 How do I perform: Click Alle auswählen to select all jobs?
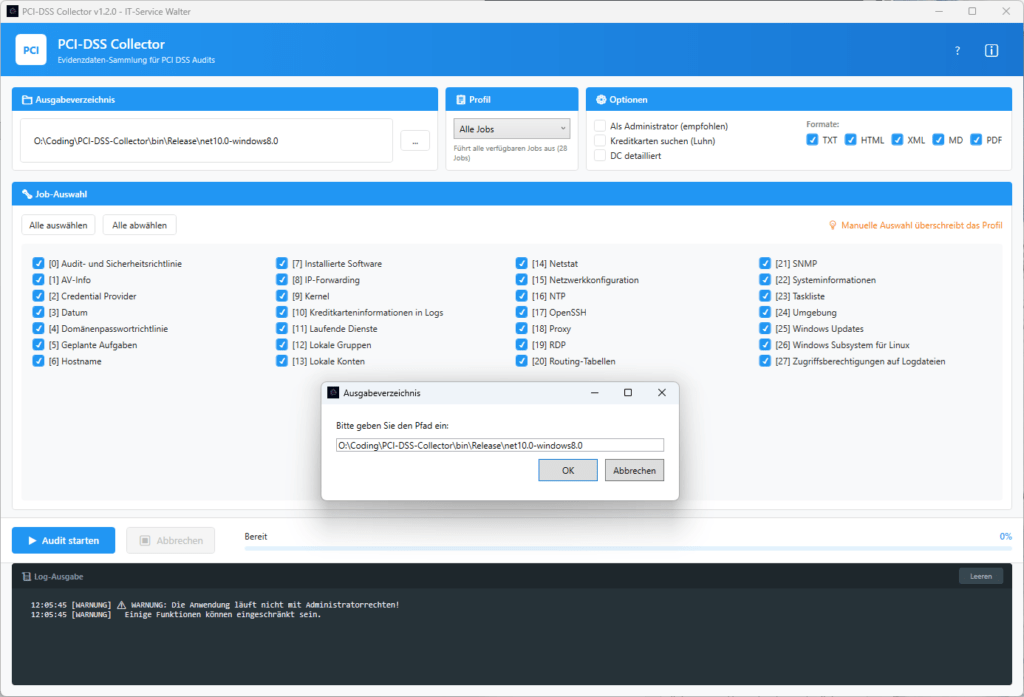(x=57, y=224)
